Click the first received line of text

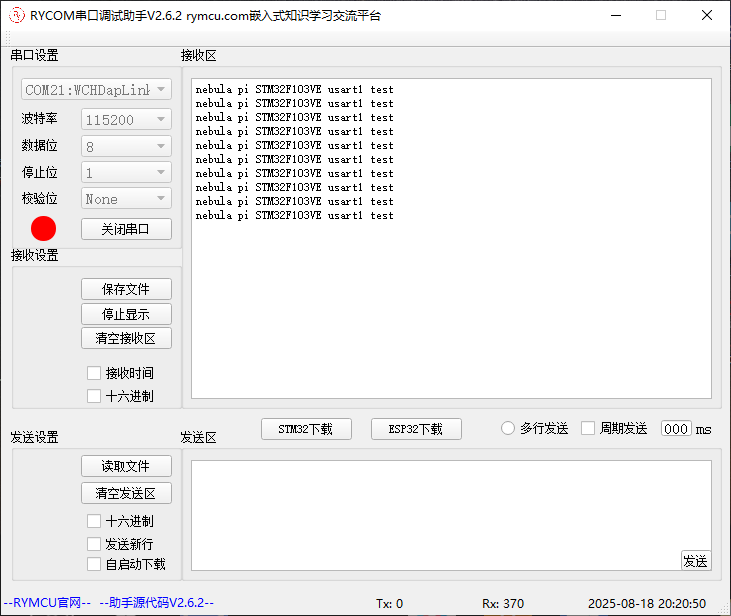[294, 89]
